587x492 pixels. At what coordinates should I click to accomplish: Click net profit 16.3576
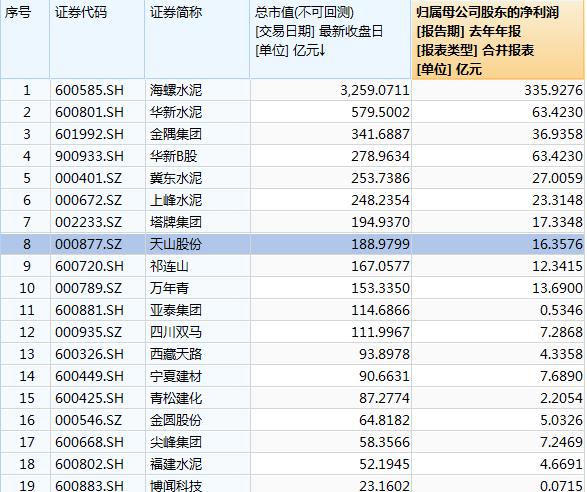click(557, 245)
